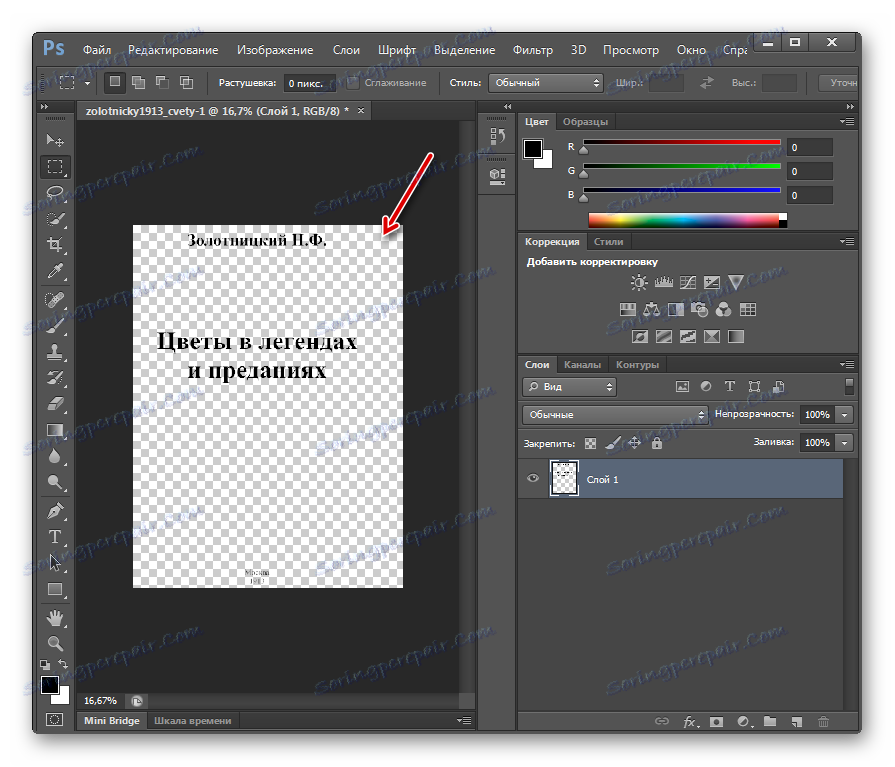Image resolution: width=895 pixels, height=767 pixels.
Task: Select the Lasso tool
Action: tap(55, 192)
